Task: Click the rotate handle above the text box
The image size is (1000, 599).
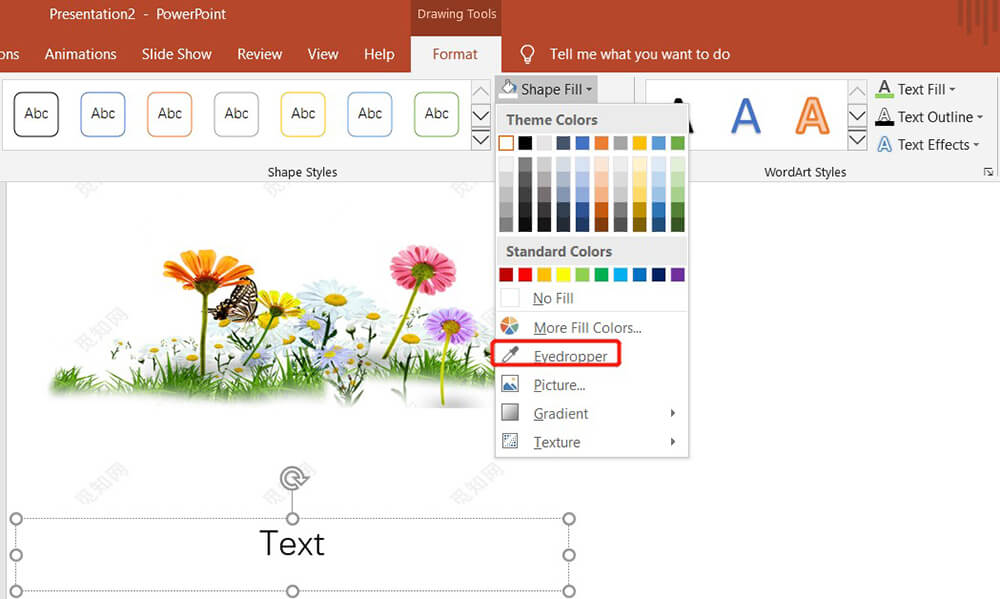Action: tap(293, 478)
